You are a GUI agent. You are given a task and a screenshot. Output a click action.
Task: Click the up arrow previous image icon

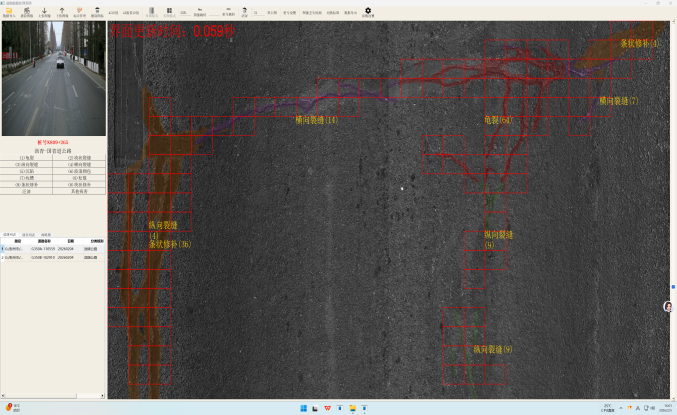pos(62,11)
